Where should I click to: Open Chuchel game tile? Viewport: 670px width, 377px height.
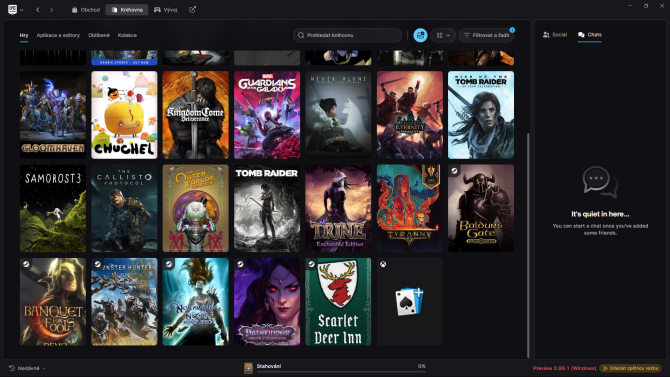[124, 115]
